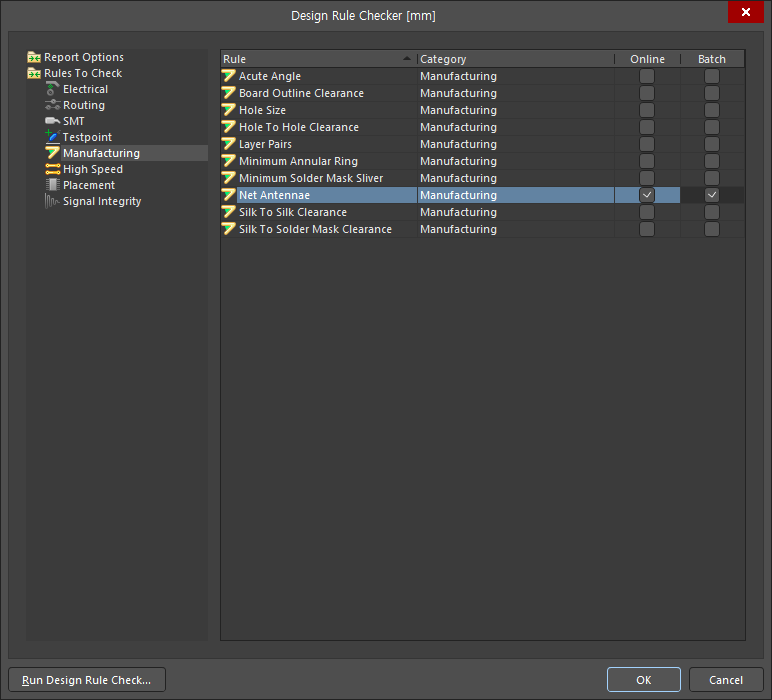Select the Net Antennae rule name
Image resolution: width=772 pixels, height=700 pixels.
274,195
